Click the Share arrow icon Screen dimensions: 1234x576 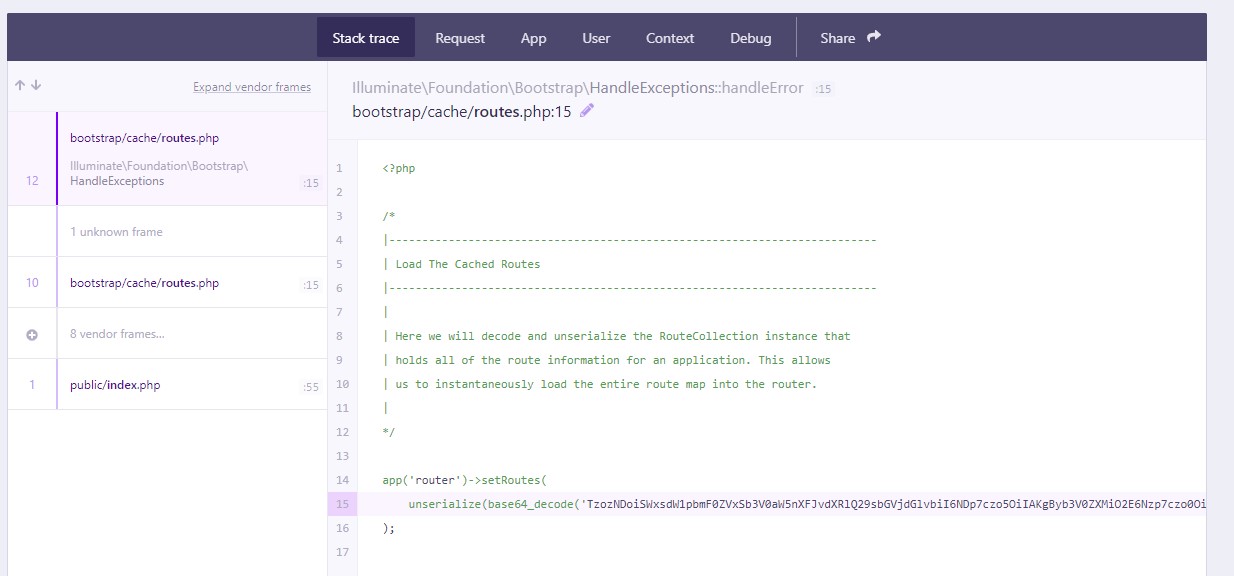click(x=874, y=37)
